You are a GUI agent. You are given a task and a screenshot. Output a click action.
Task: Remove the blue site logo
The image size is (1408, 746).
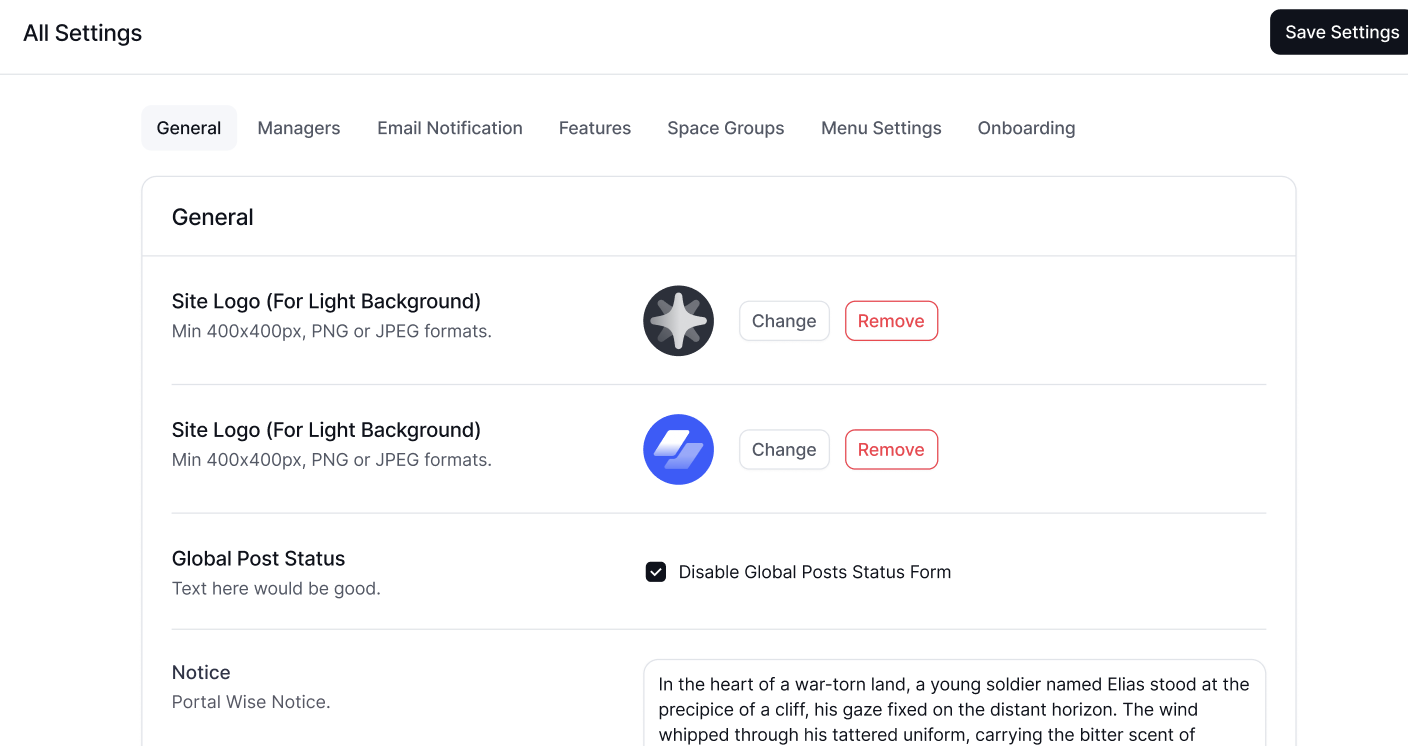[x=891, y=449]
